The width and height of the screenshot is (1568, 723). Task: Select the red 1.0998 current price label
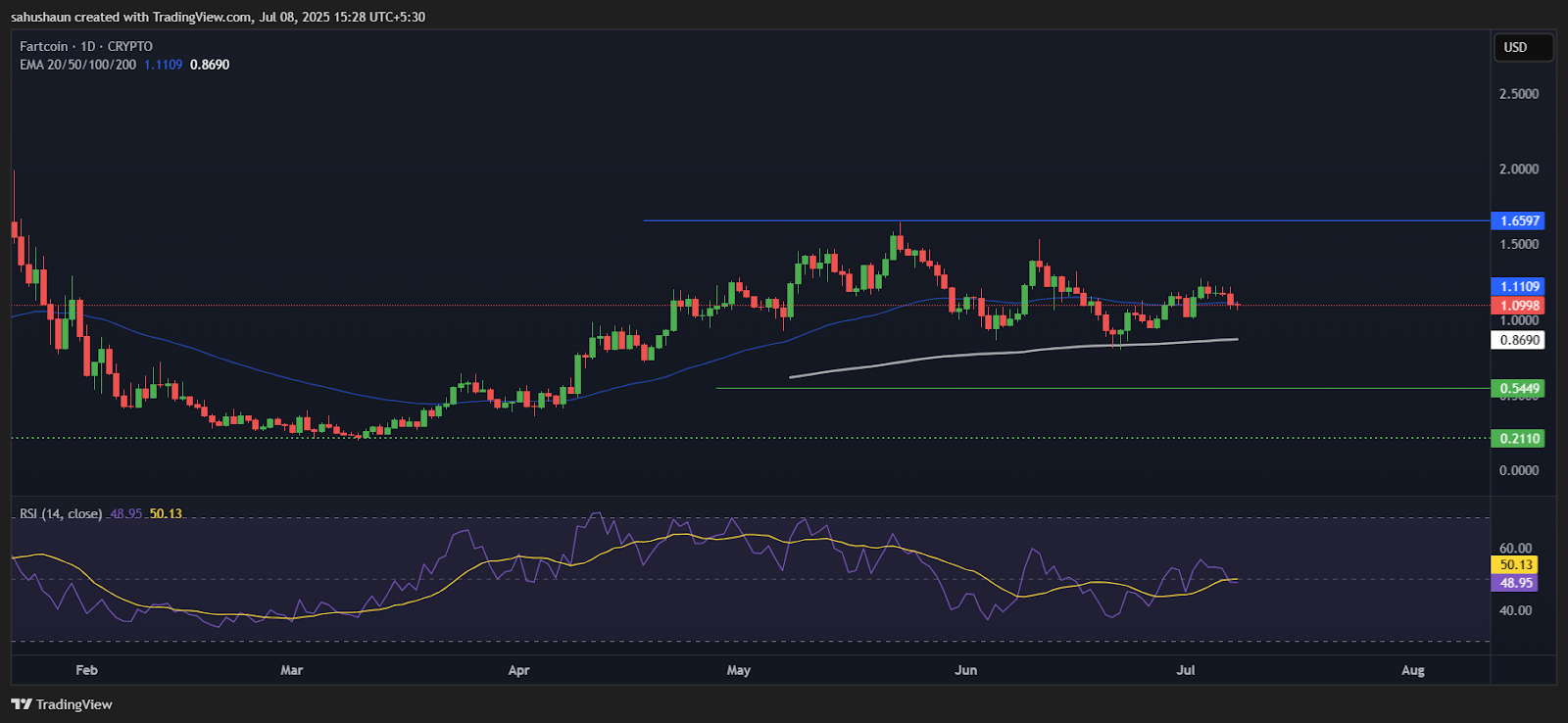1518,306
